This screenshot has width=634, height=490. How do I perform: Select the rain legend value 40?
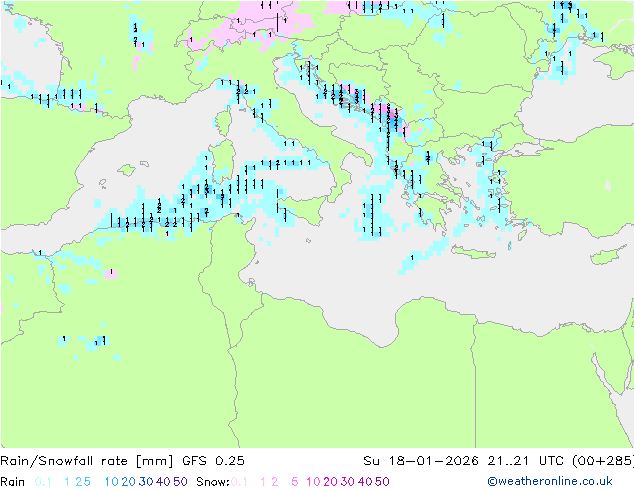[163, 482]
